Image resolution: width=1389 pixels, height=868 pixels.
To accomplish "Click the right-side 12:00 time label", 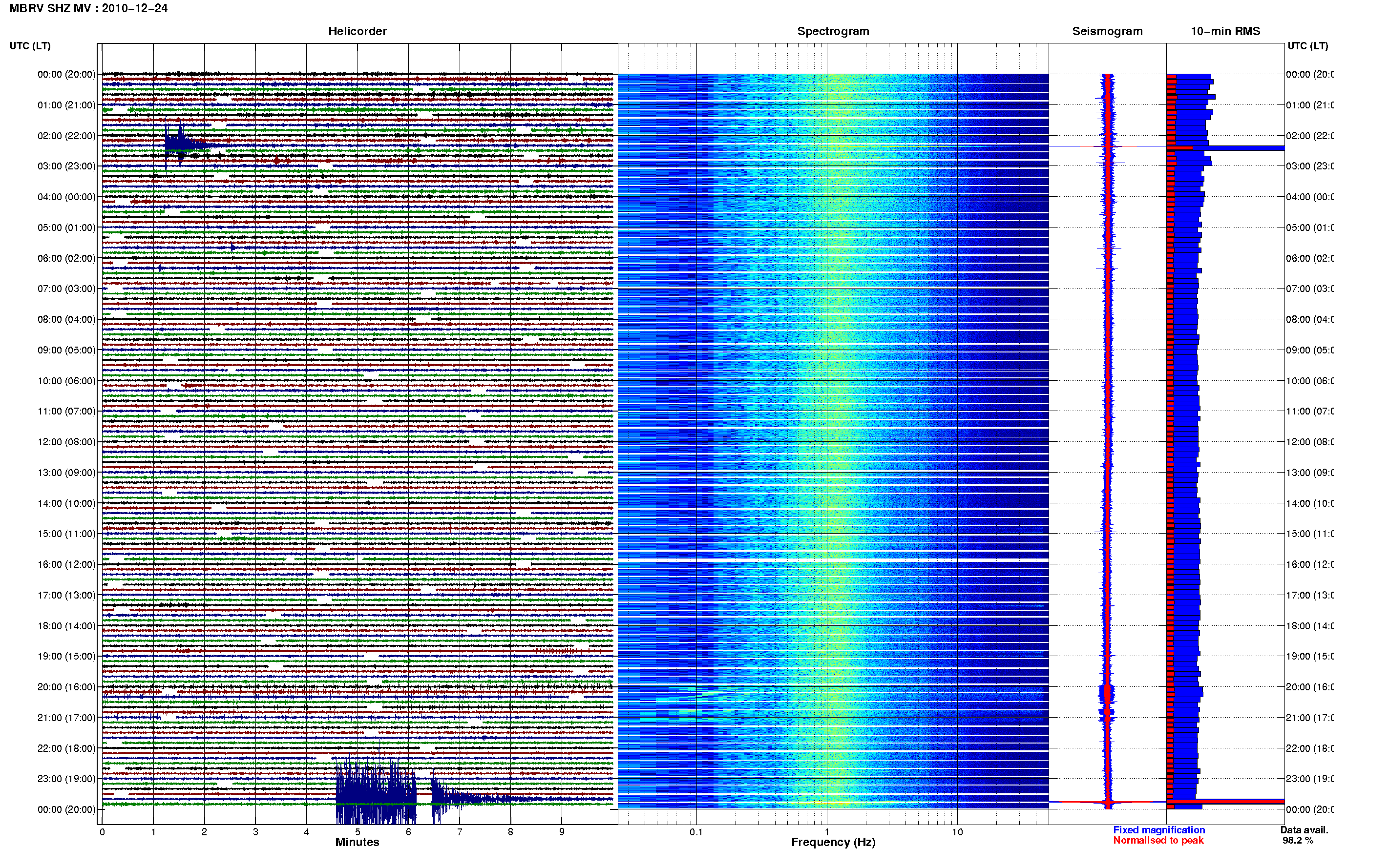I will (1310, 442).
